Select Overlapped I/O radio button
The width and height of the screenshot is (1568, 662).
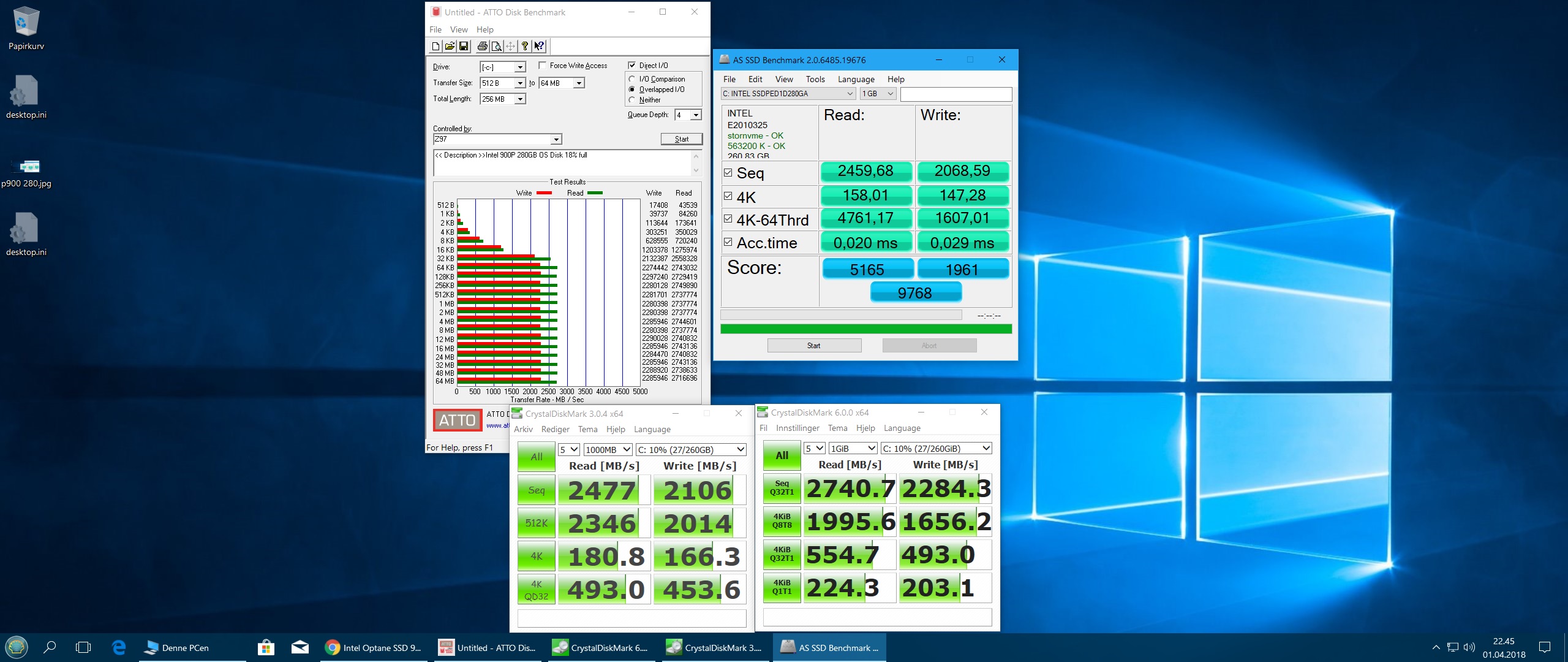pos(632,89)
